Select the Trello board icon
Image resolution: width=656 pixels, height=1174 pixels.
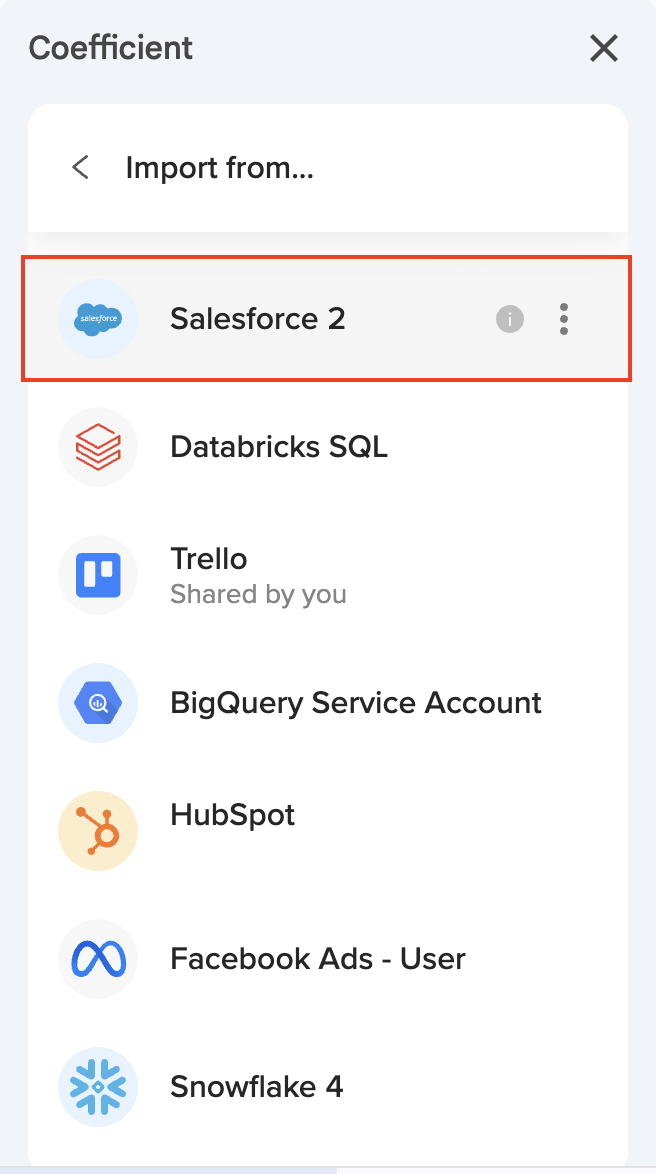click(98, 575)
